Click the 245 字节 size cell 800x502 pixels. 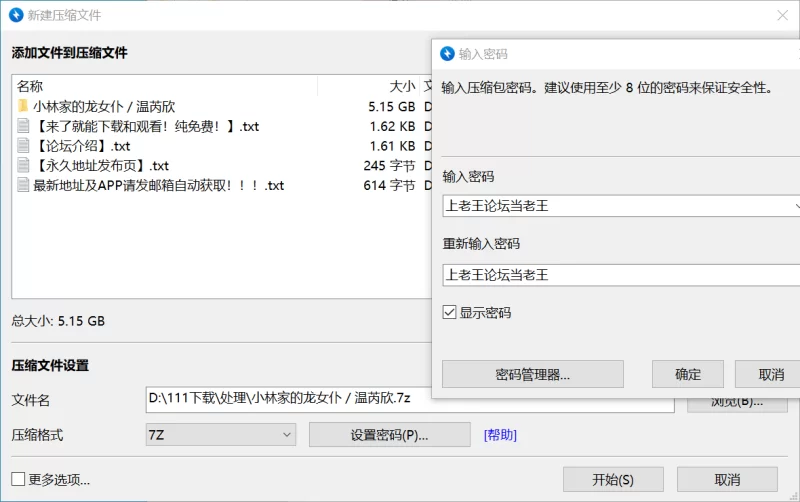tap(389, 165)
